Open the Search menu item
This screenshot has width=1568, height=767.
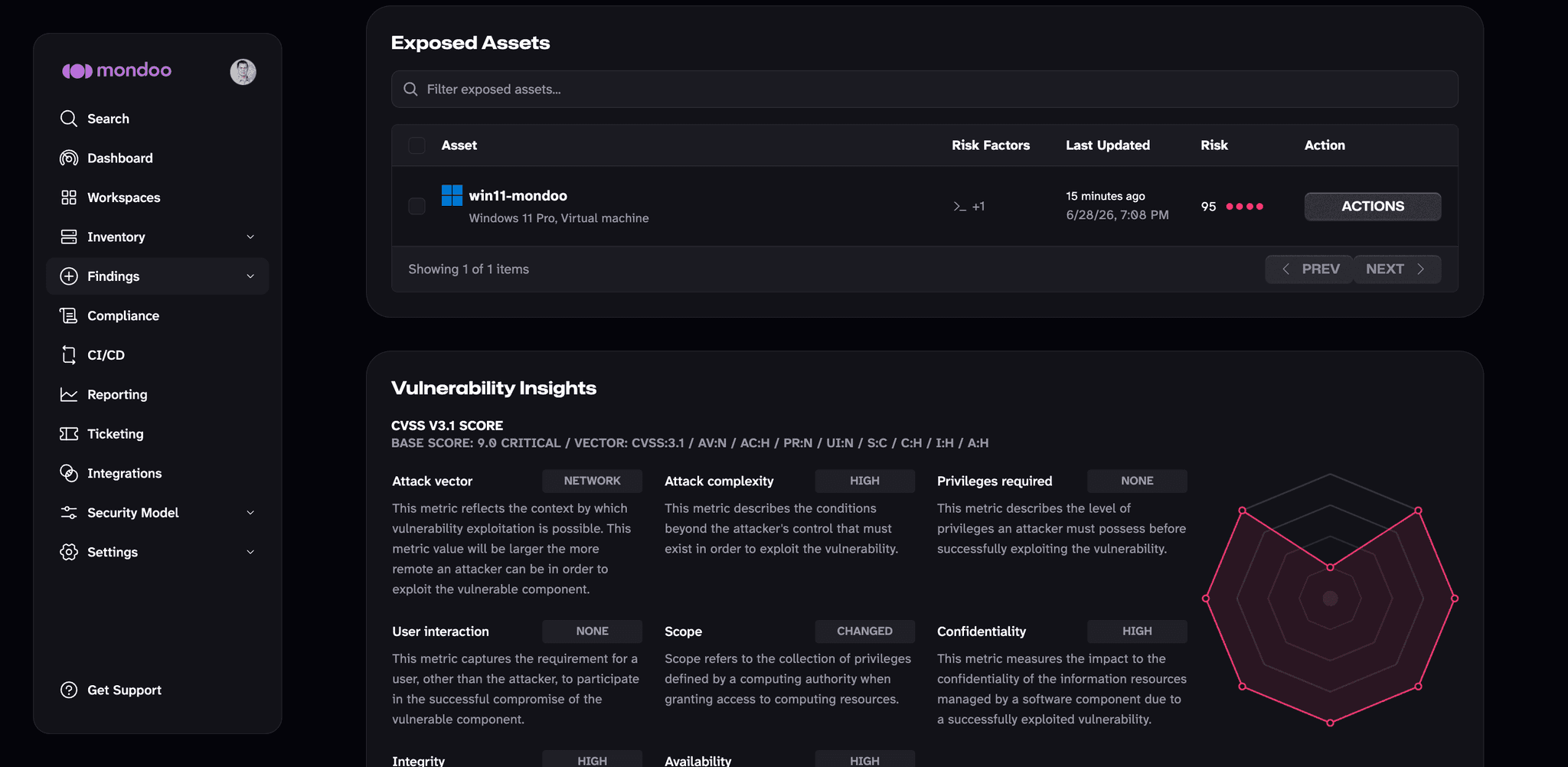click(x=158, y=119)
